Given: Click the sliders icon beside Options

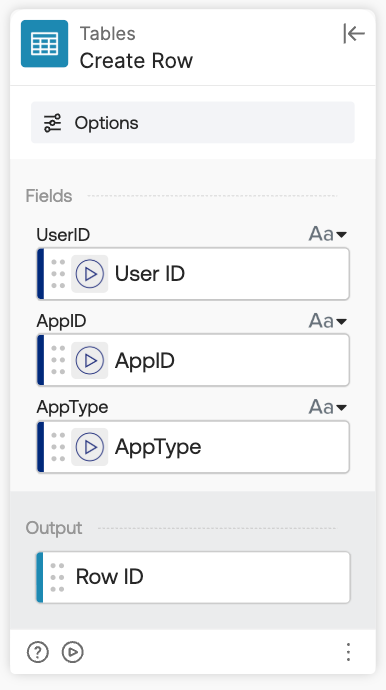Looking at the screenshot, I should (x=52, y=123).
